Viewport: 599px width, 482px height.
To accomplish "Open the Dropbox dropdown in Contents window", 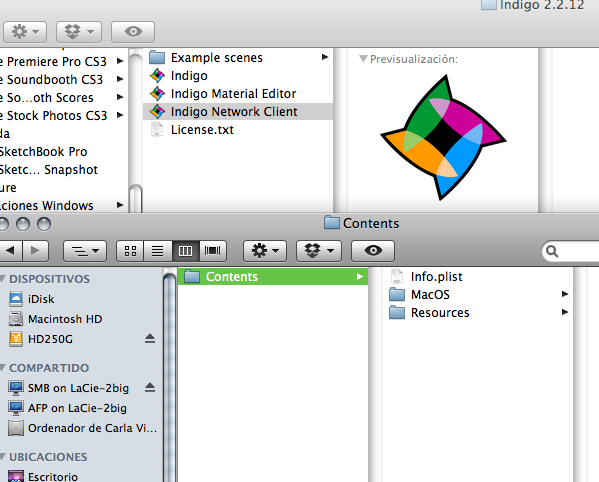I will tap(319, 251).
